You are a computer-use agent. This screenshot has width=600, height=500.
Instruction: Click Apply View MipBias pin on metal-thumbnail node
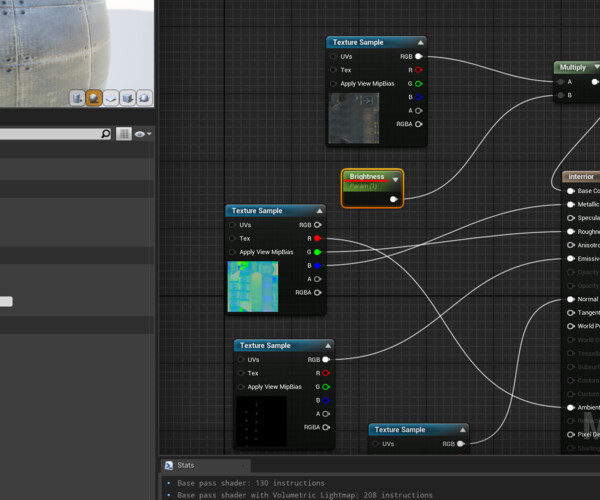[x=333, y=84]
